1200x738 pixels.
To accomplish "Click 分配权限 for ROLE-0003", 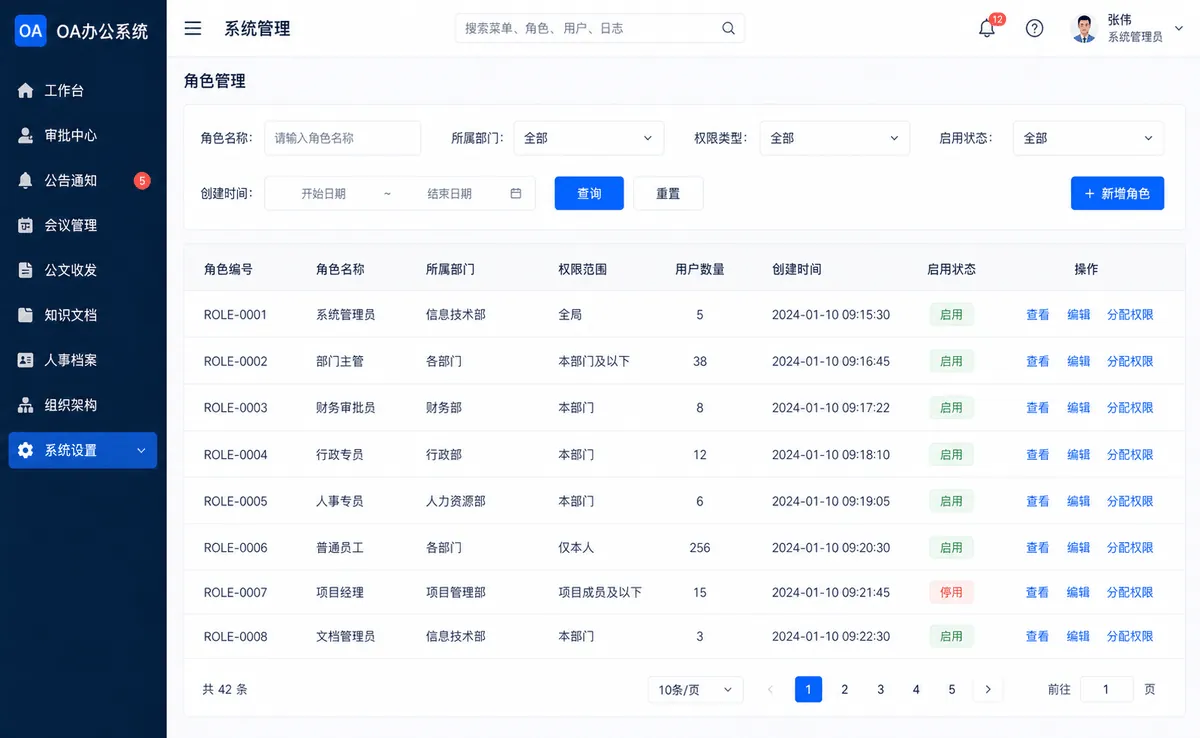I will click(1130, 408).
